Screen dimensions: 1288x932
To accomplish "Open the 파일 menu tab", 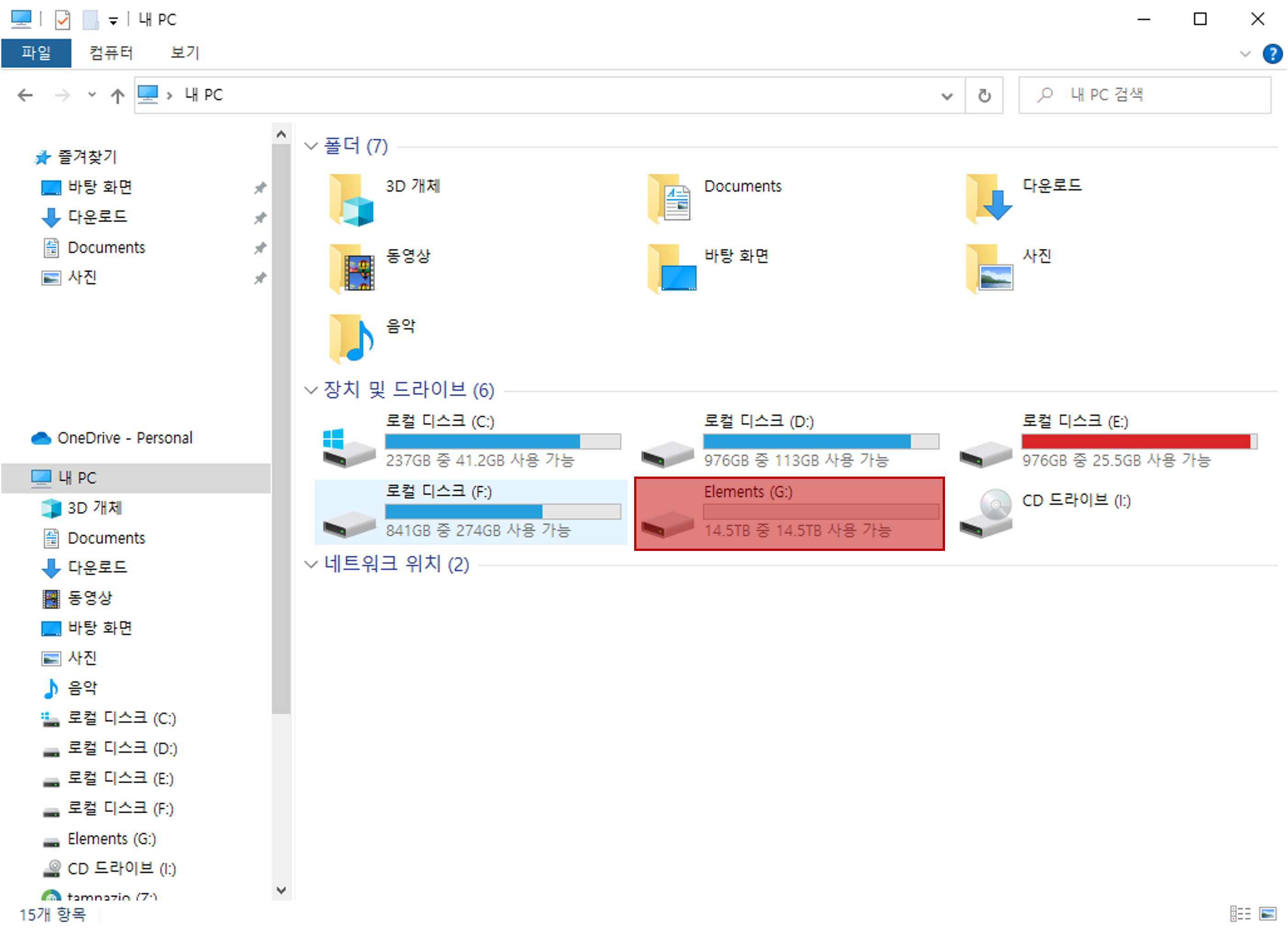I will point(36,53).
